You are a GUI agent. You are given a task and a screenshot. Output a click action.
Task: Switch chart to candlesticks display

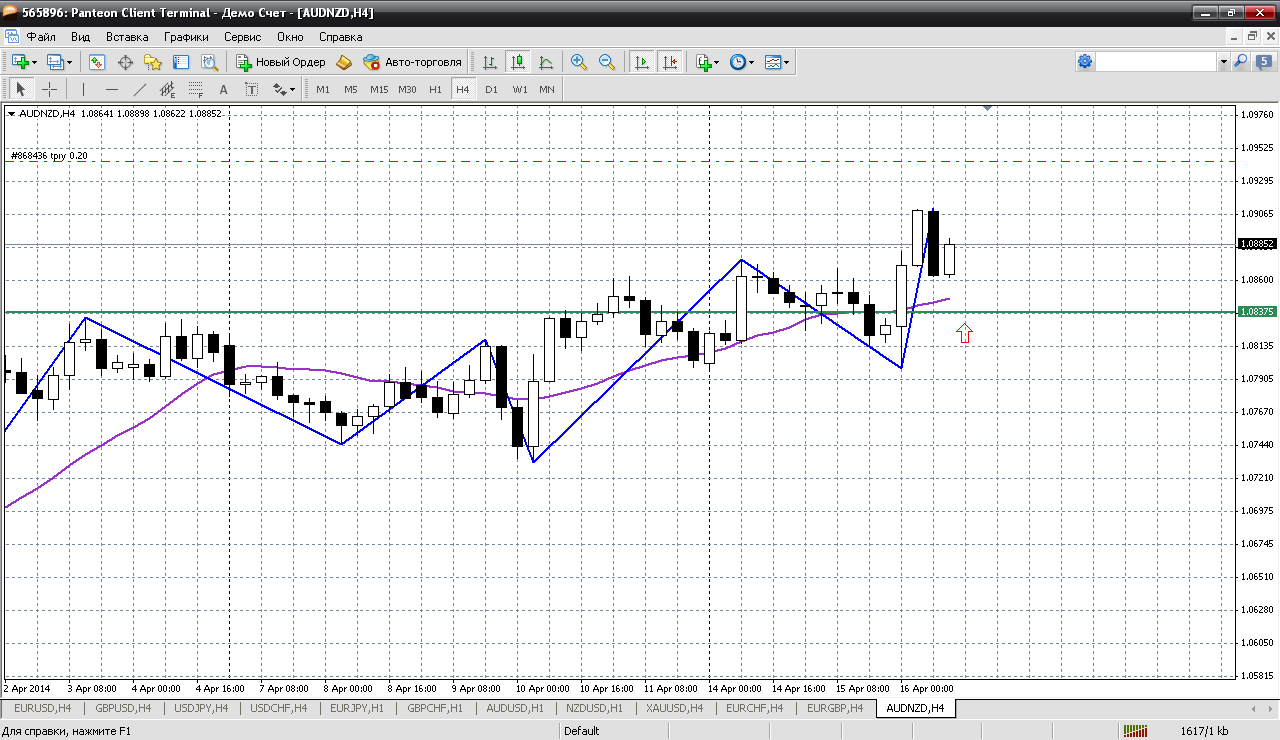(x=518, y=62)
